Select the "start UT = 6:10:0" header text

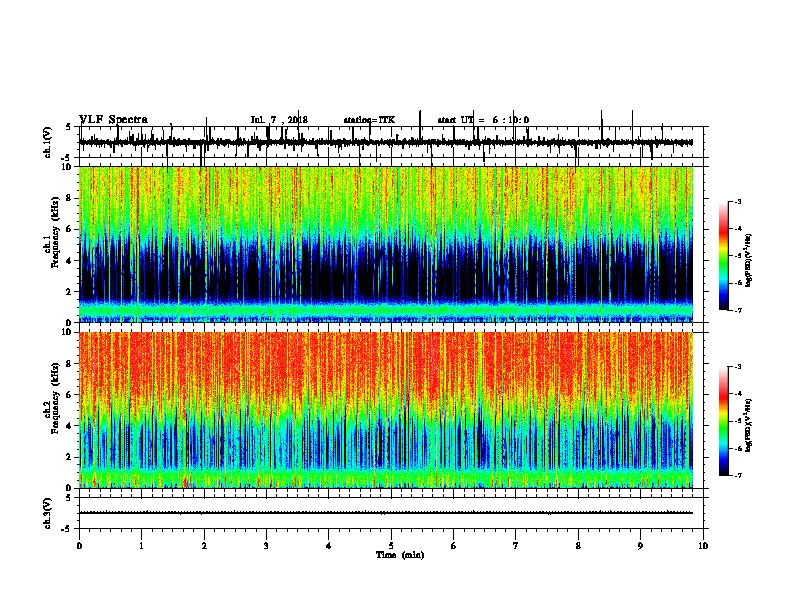pyautogui.click(x=483, y=120)
